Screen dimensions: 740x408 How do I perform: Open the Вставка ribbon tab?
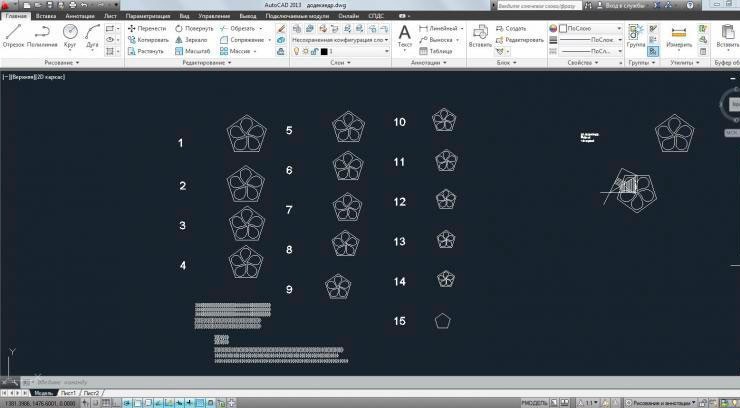[x=46, y=17]
